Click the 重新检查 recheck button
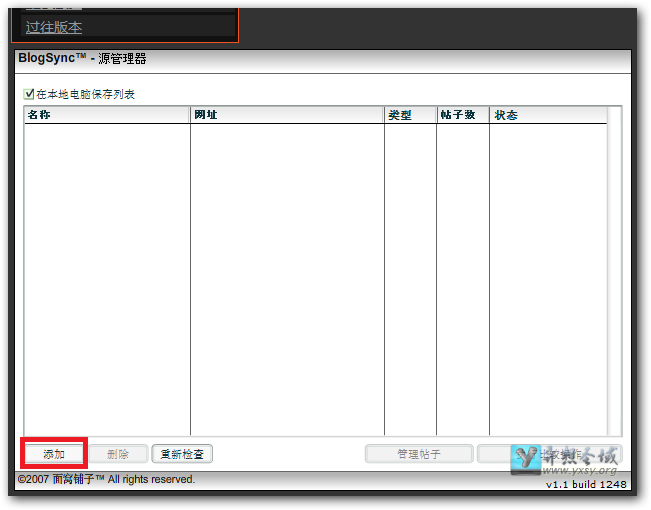651x510 pixels. [x=182, y=454]
